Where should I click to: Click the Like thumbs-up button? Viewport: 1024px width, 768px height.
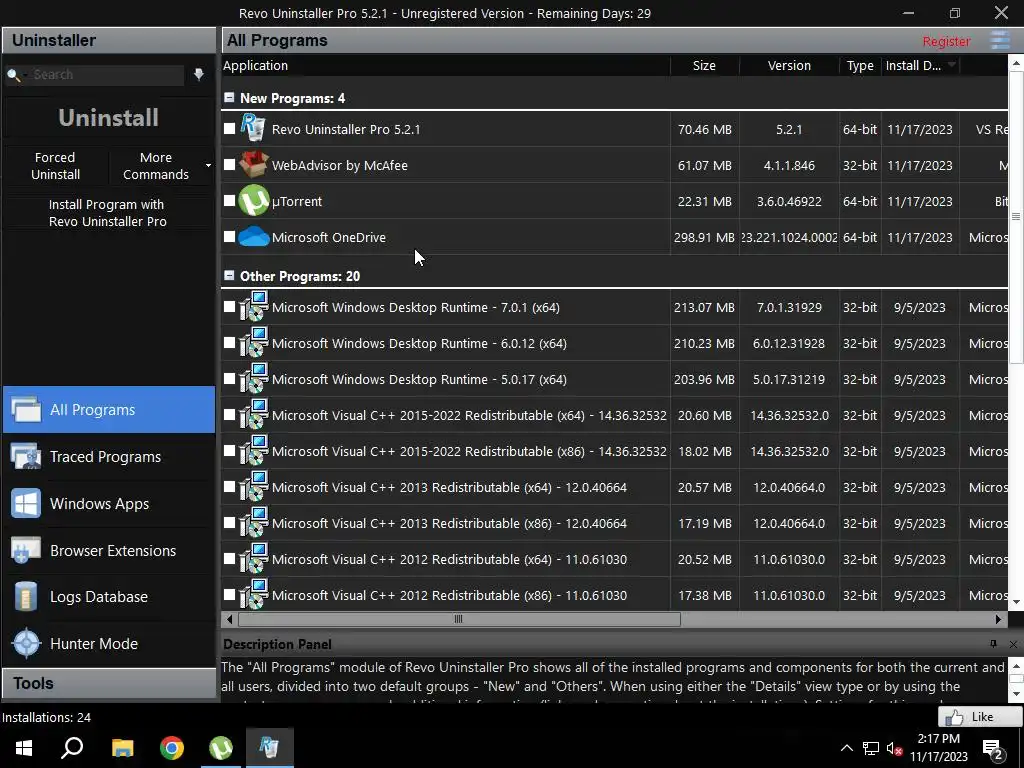(980, 717)
